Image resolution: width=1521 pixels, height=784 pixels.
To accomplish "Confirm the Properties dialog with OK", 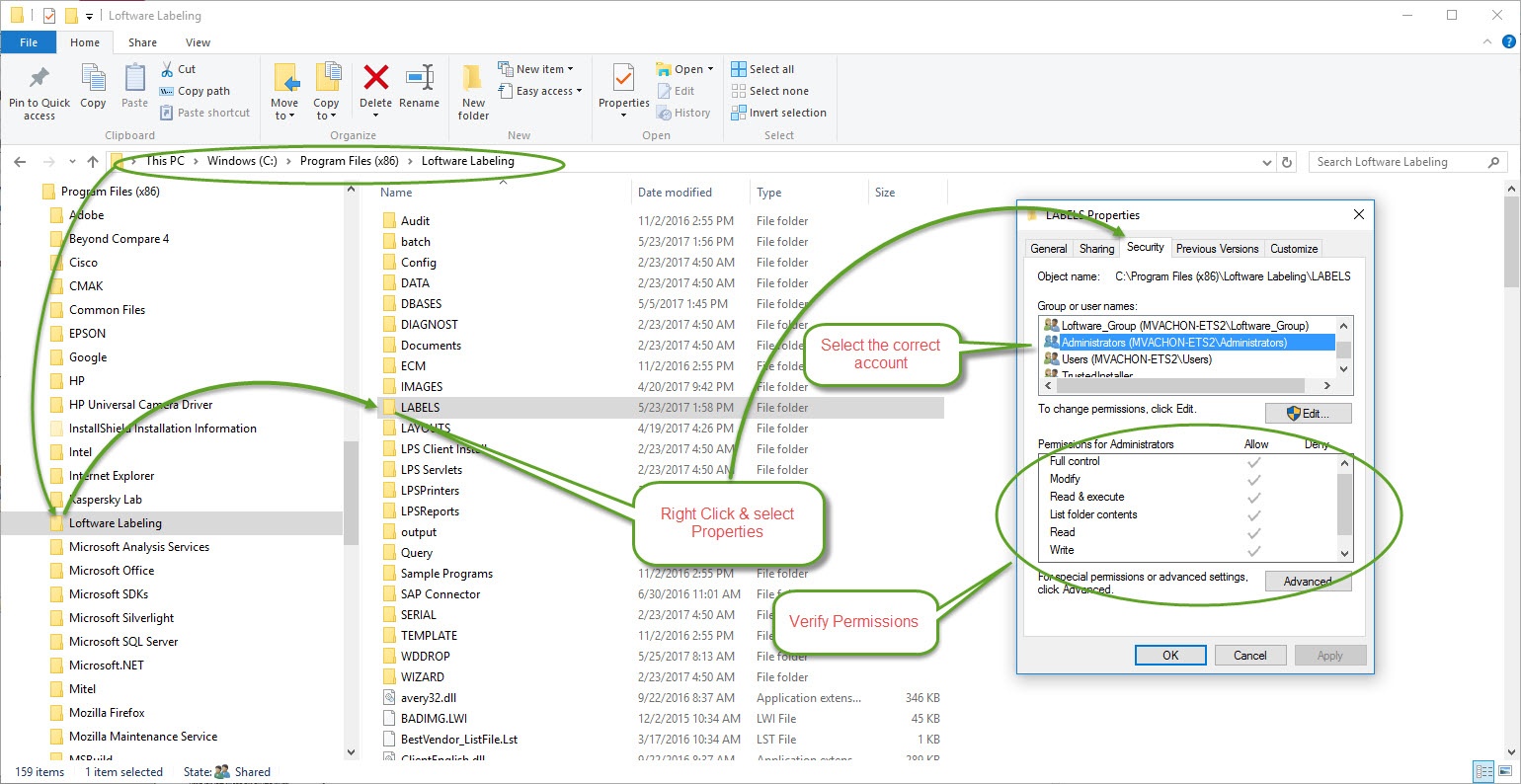I will (1170, 656).
